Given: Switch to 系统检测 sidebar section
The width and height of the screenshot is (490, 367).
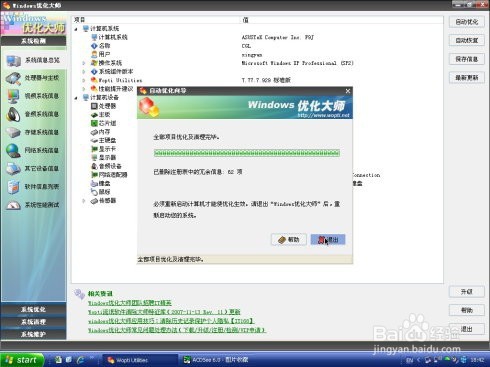Looking at the screenshot, I should click(33, 41).
